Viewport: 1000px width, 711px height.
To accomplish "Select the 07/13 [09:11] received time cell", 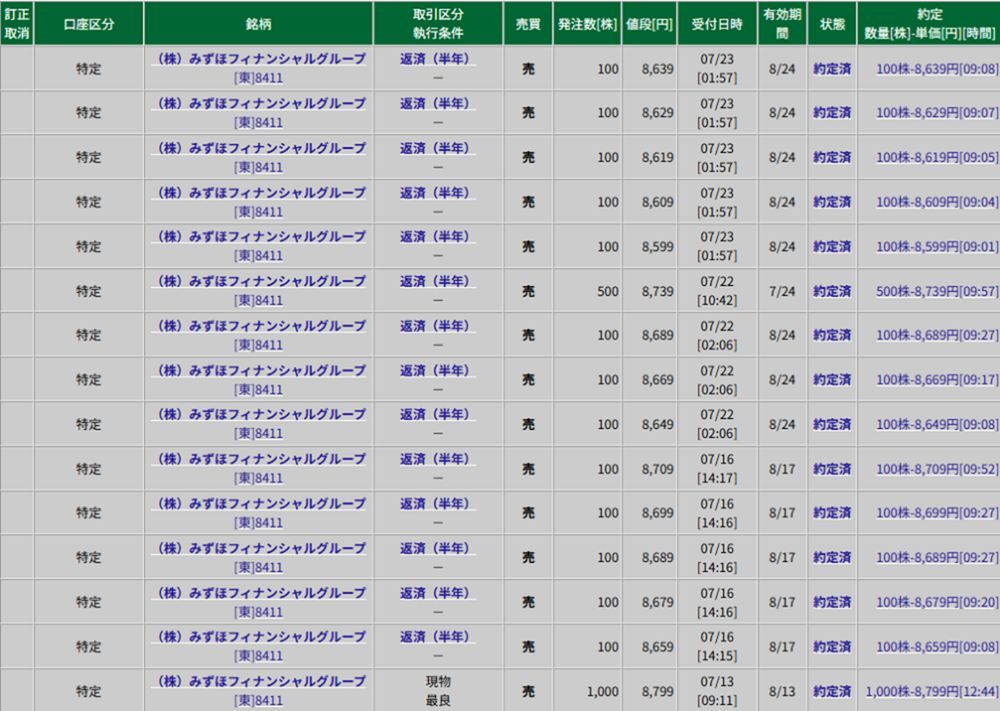I will coord(717,691).
